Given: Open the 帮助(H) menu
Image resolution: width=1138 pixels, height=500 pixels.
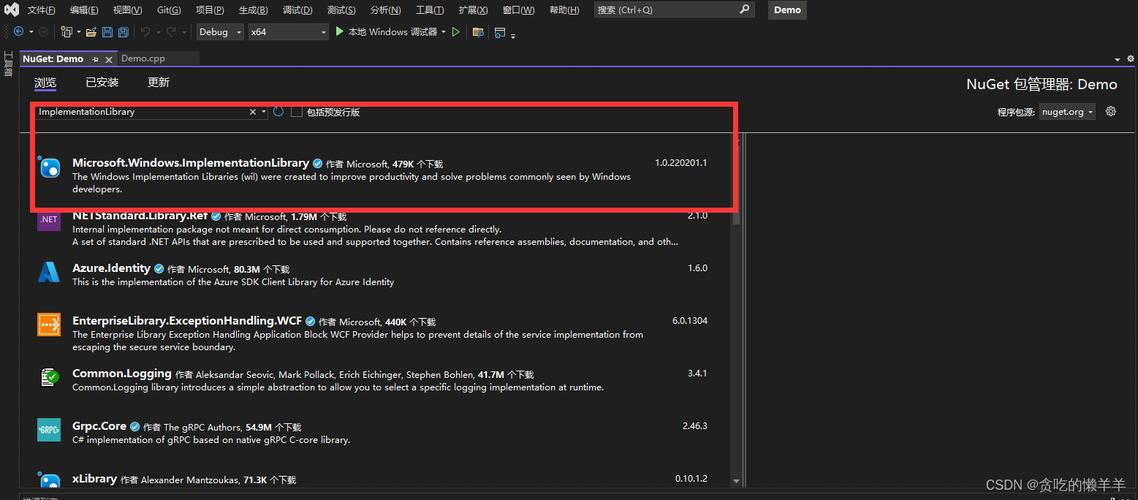Looking at the screenshot, I should pos(564,10).
